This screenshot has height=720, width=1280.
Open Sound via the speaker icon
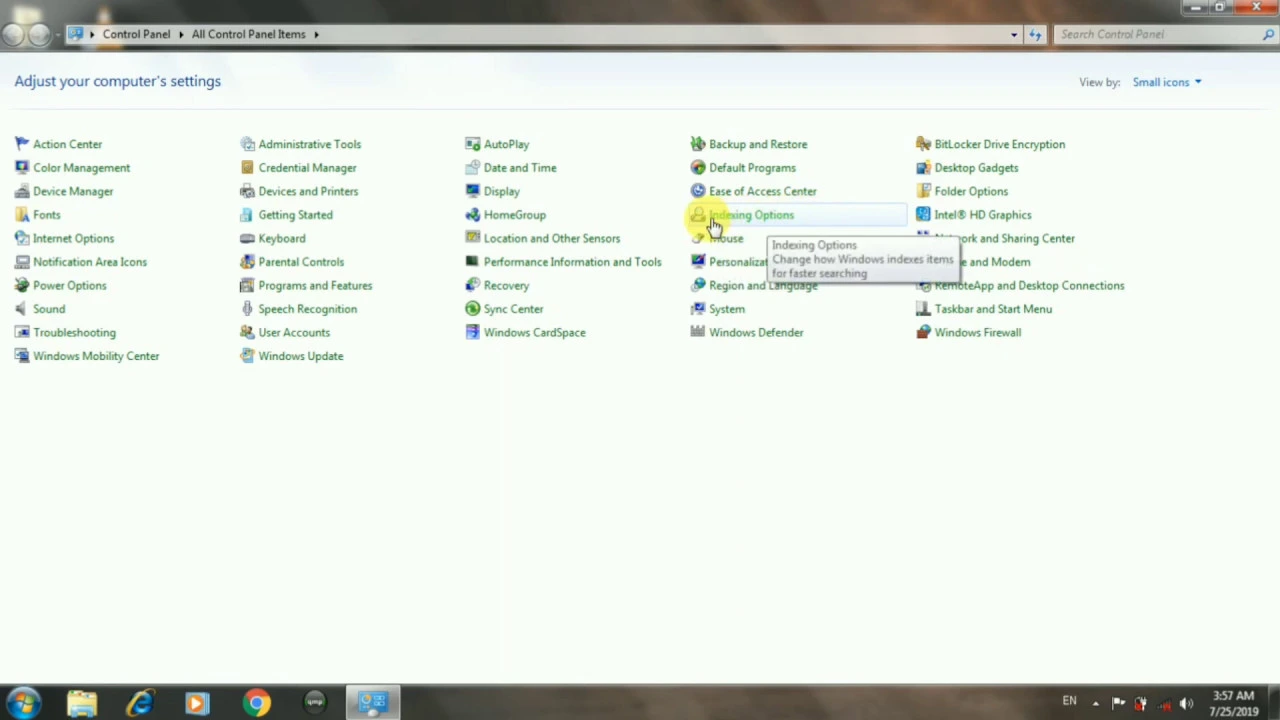click(x=22, y=309)
